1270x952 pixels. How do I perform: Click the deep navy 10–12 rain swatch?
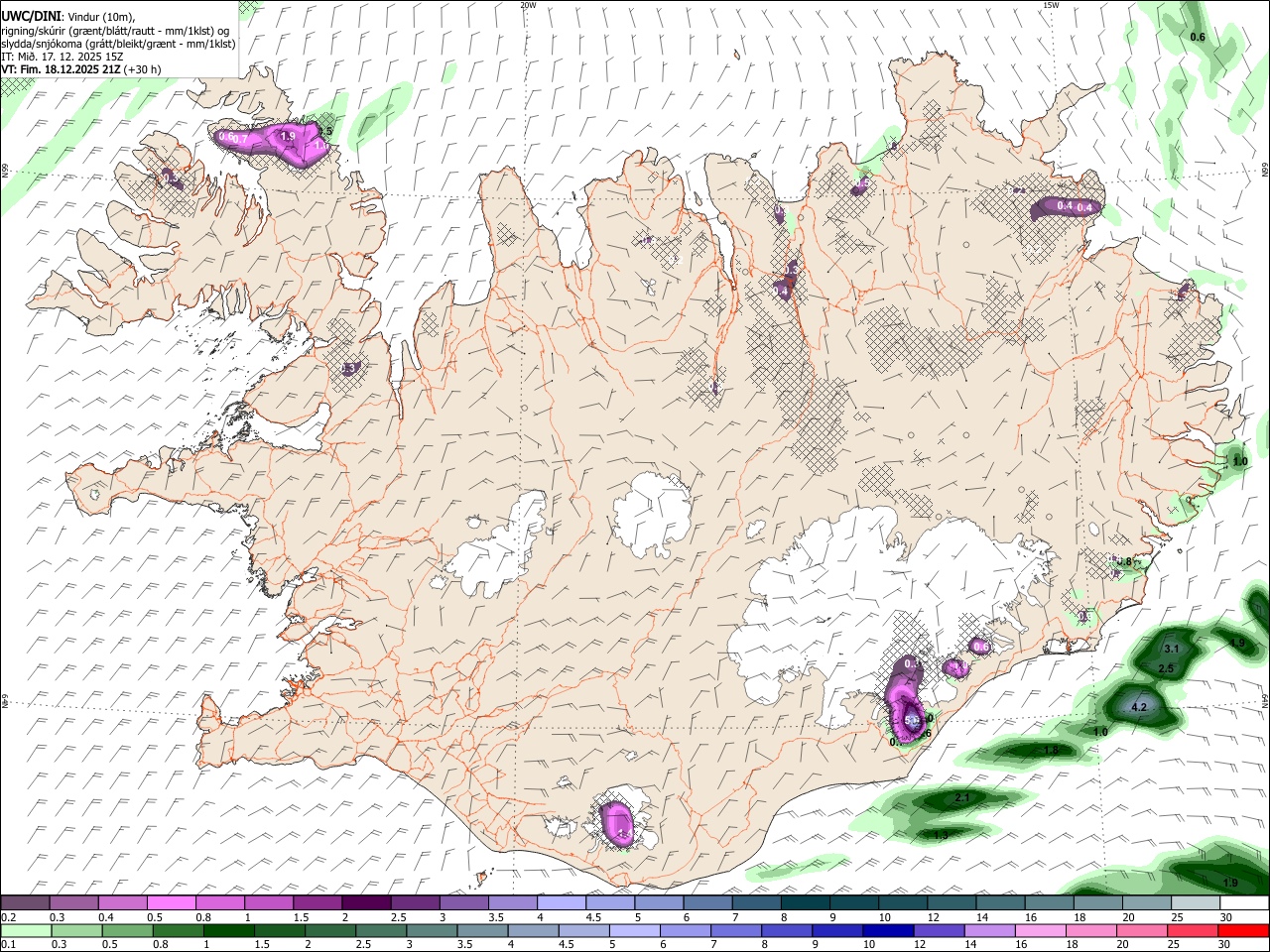[x=888, y=930]
